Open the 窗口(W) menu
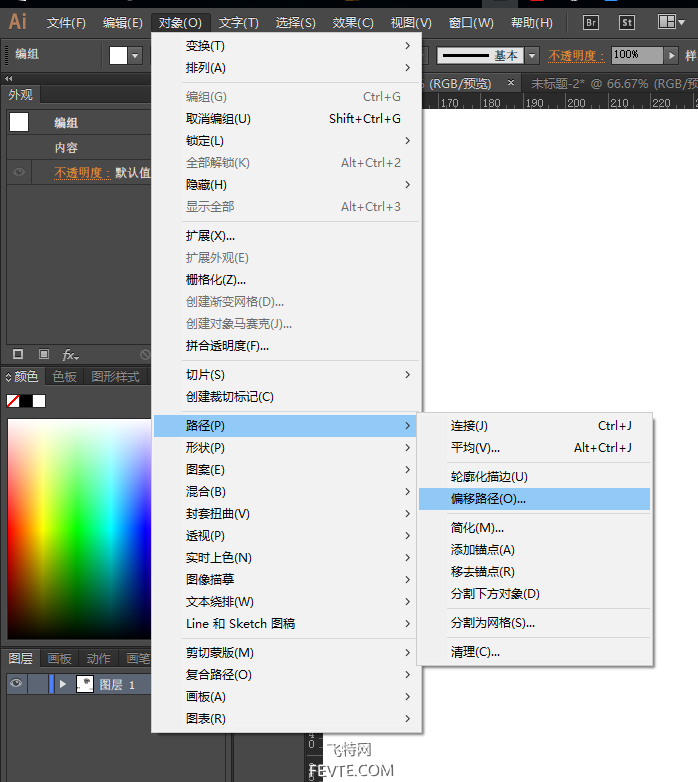 pos(471,23)
